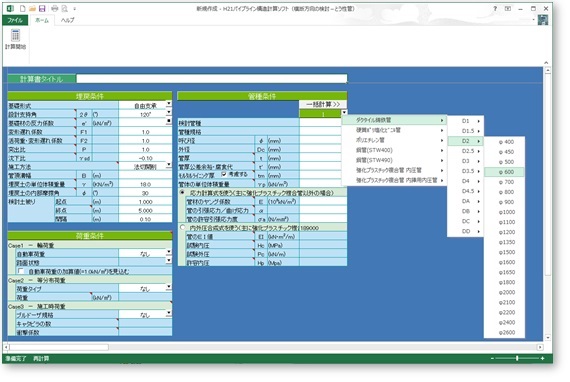Click the 一括計算 >> button
The height and width of the screenshot is (382, 570).
pyautogui.click(x=323, y=104)
